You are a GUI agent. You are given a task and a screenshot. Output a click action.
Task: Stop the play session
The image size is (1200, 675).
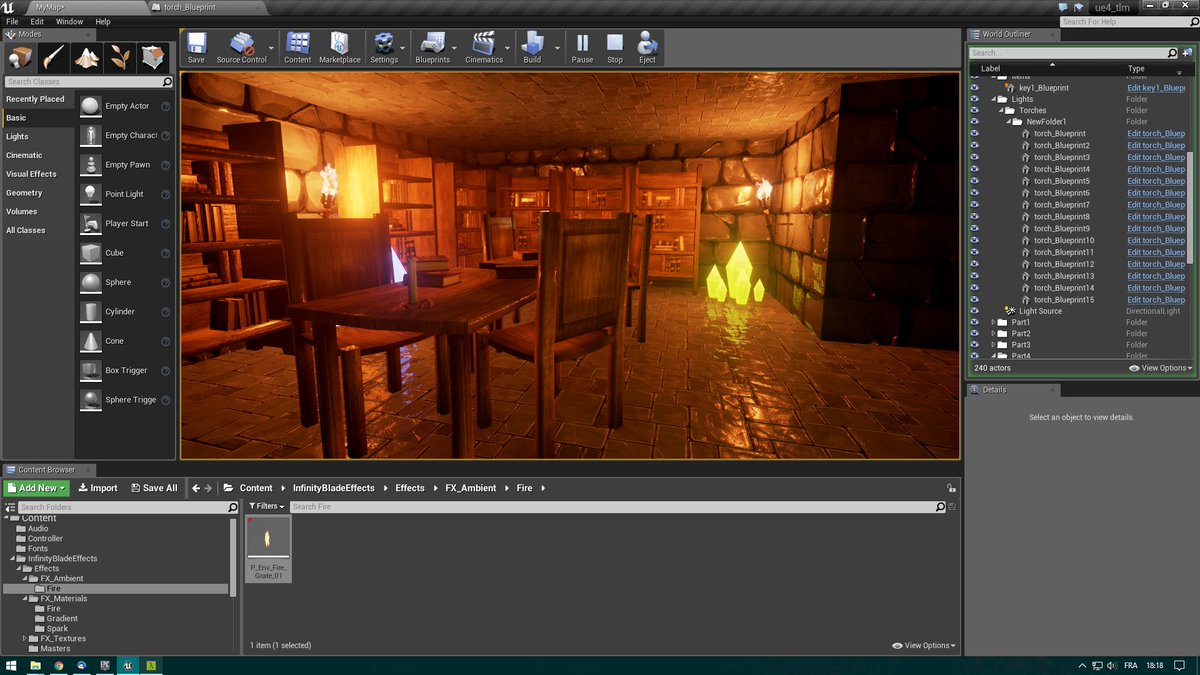[x=615, y=43]
